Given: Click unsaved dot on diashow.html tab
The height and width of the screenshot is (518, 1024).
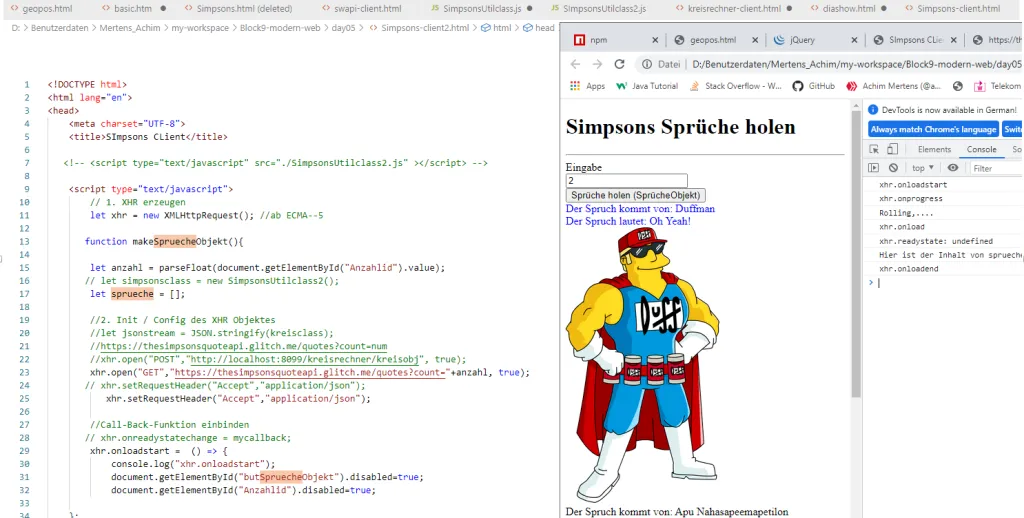Looking at the screenshot, I should click(885, 9).
